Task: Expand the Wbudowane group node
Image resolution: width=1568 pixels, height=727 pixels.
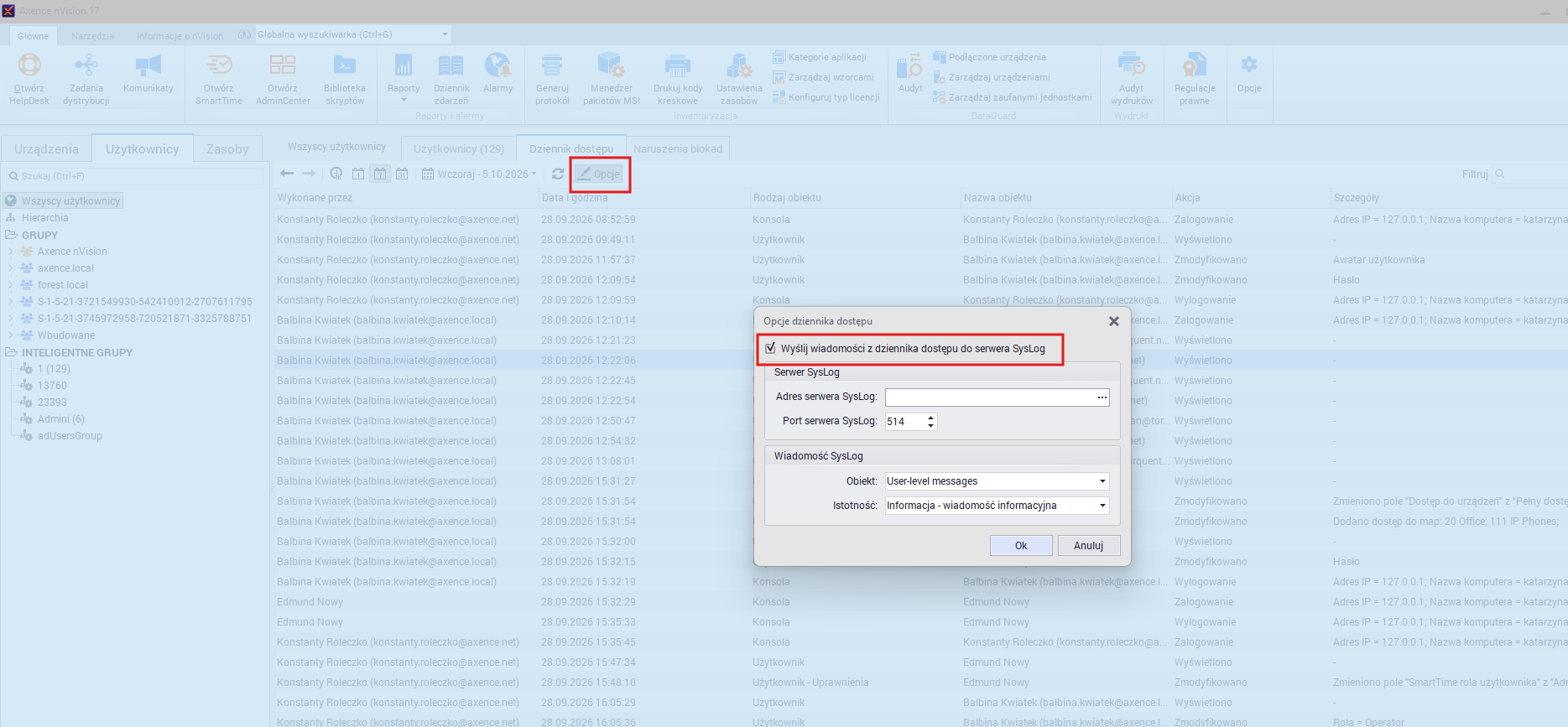Action: [x=10, y=335]
